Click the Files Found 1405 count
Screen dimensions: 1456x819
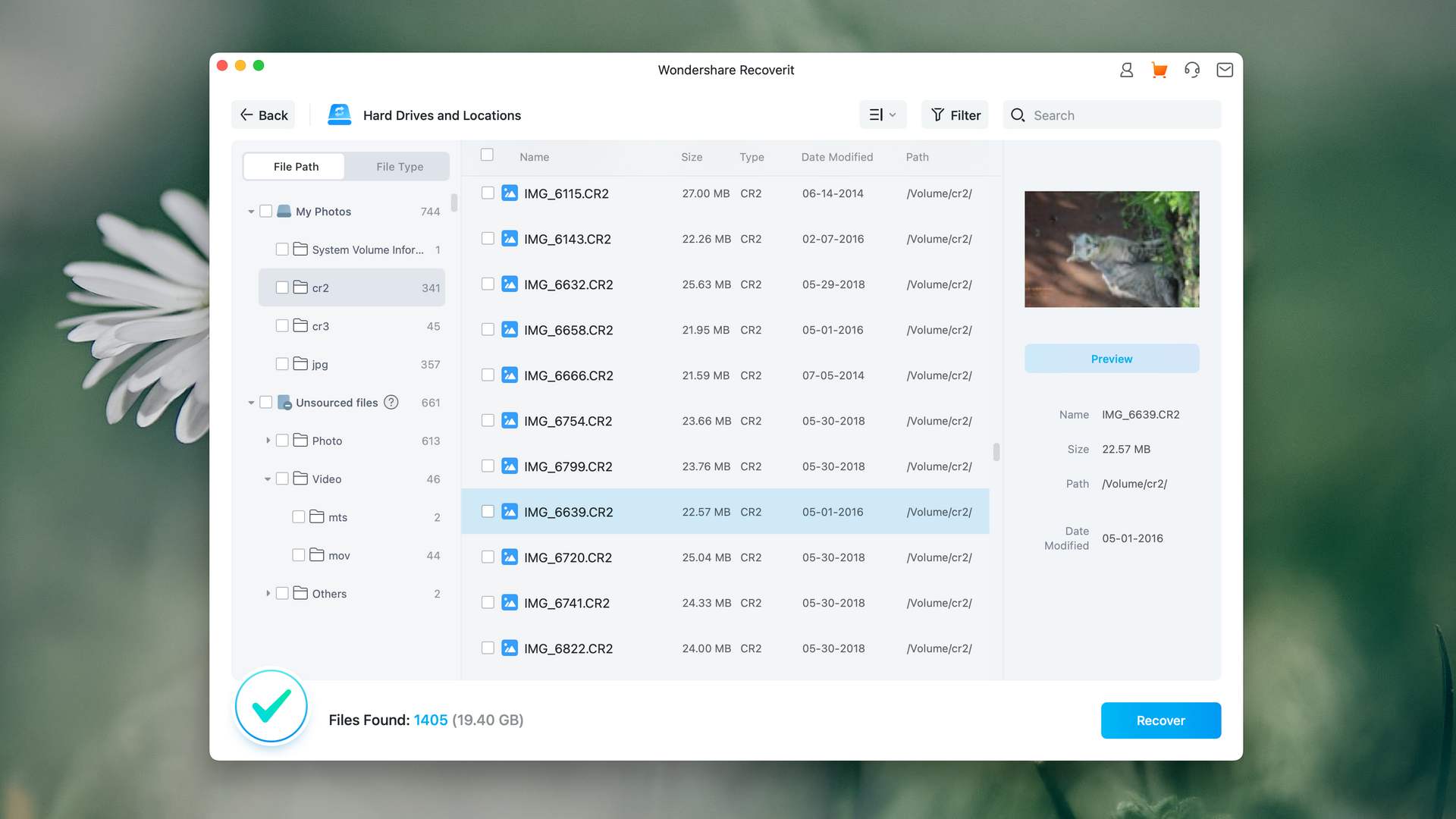coord(431,720)
